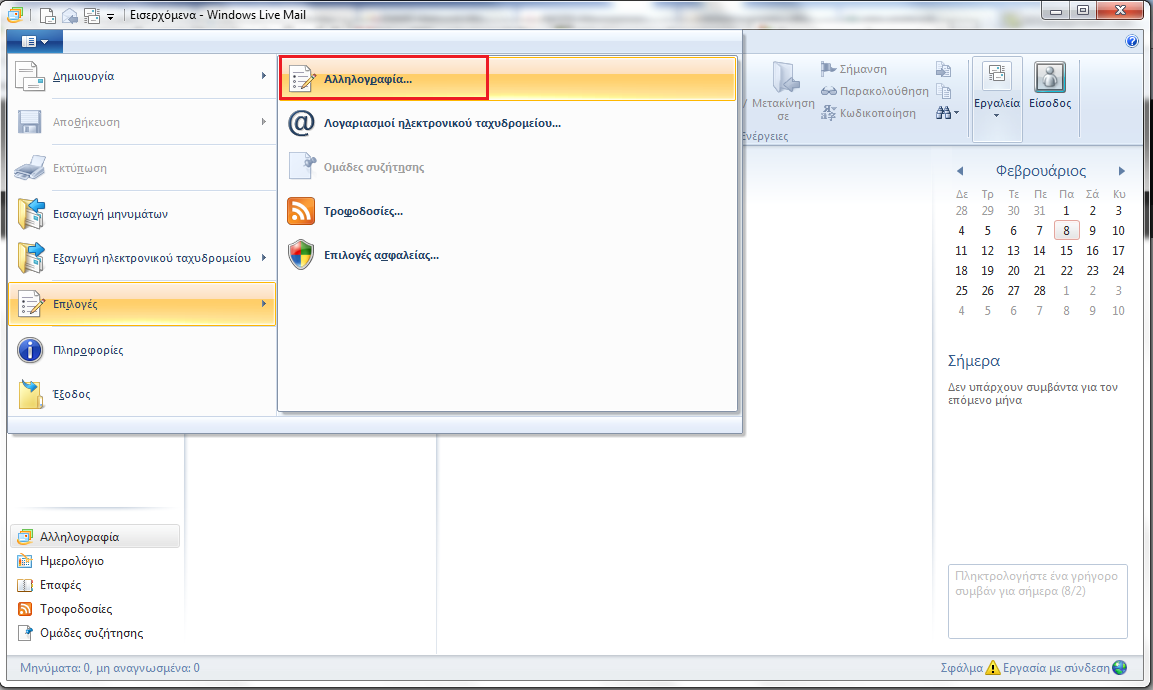Viewport: 1153px width, 690px height.
Task: Click the Αλληλογραφία options notepad icon
Action: pyautogui.click(x=301, y=79)
